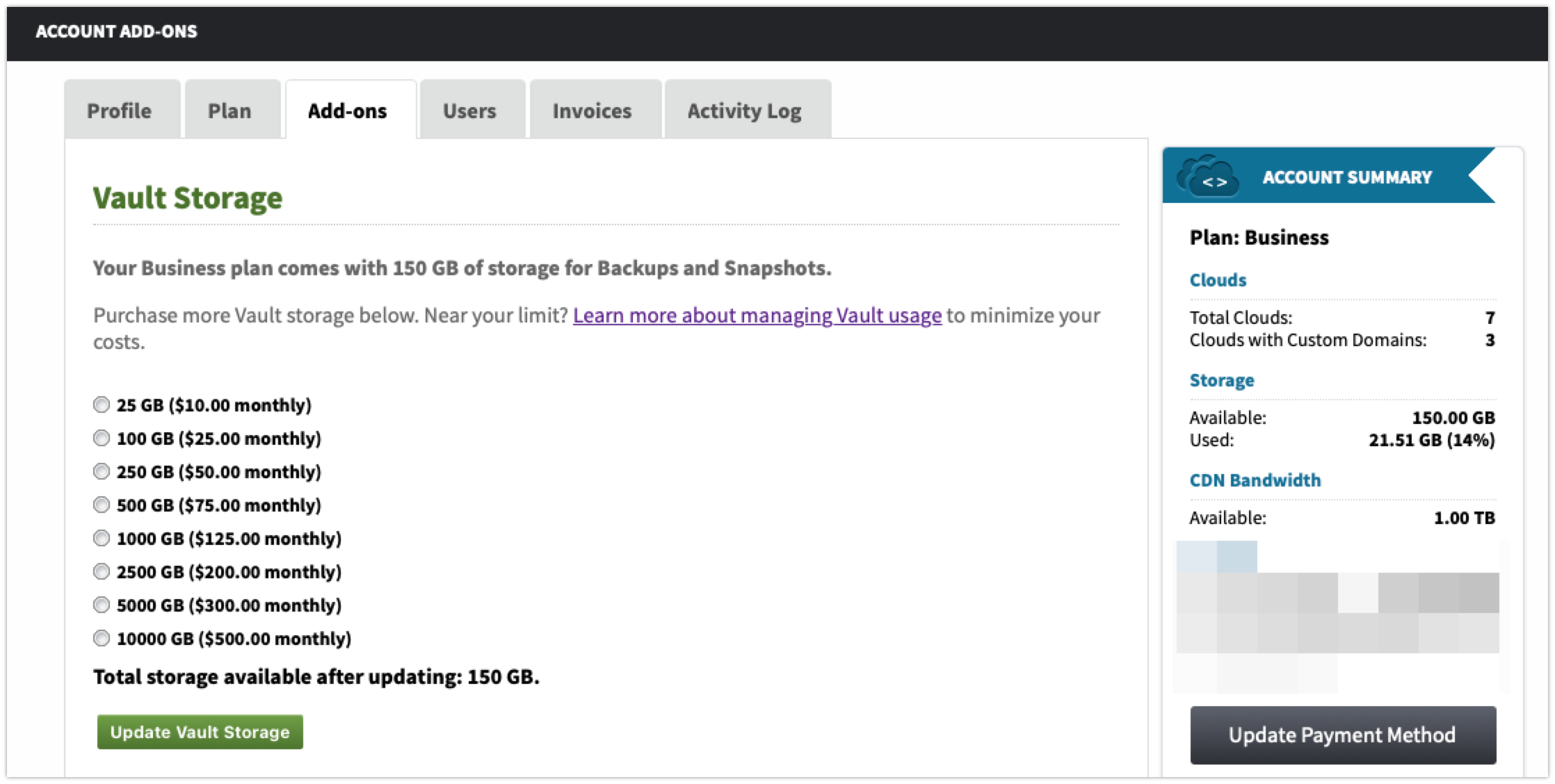Screen dimensions: 1555x784
Task: Click the Total Clouds value 7
Action: click(1490, 318)
